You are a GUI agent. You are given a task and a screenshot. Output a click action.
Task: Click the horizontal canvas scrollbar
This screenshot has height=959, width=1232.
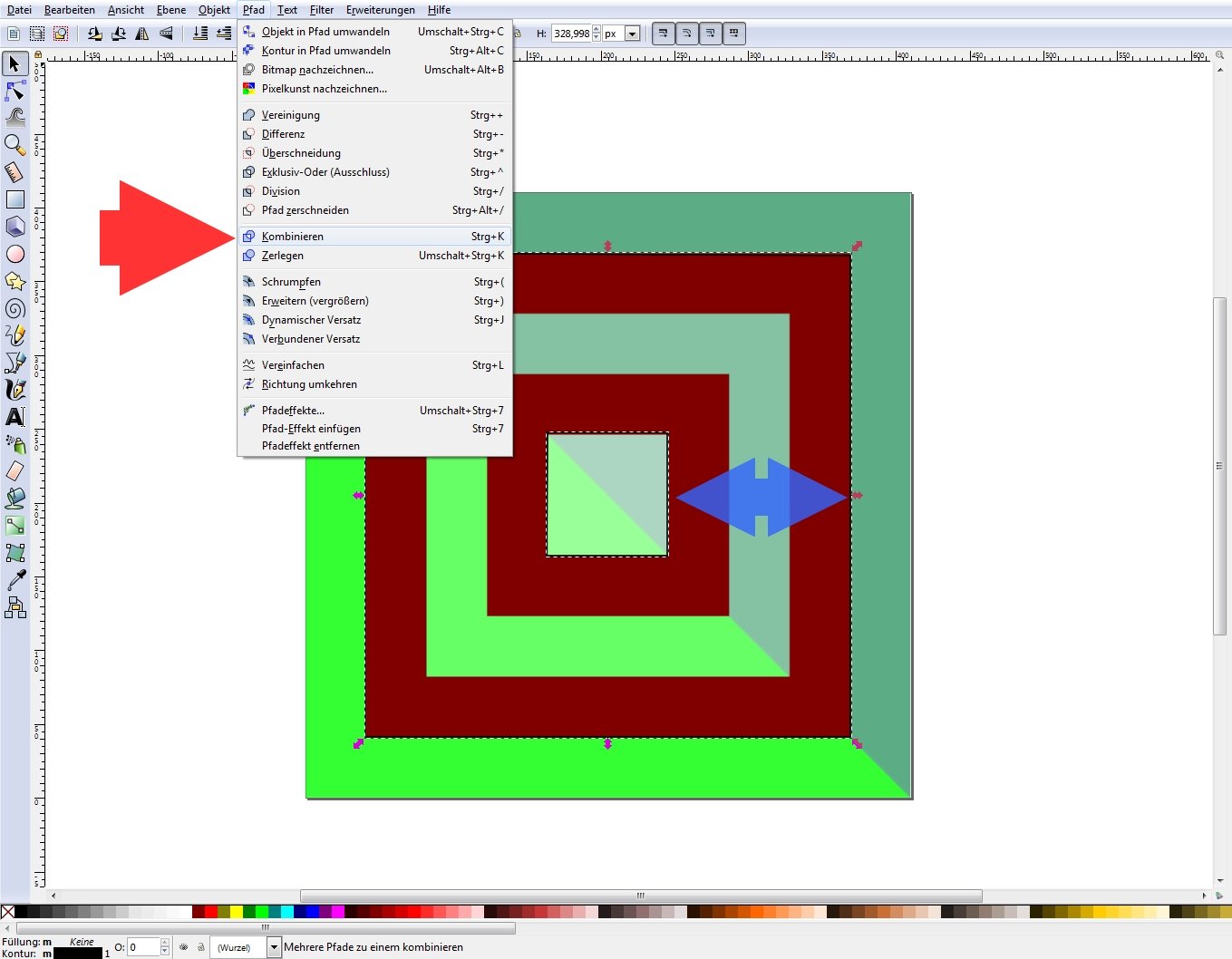click(641, 896)
